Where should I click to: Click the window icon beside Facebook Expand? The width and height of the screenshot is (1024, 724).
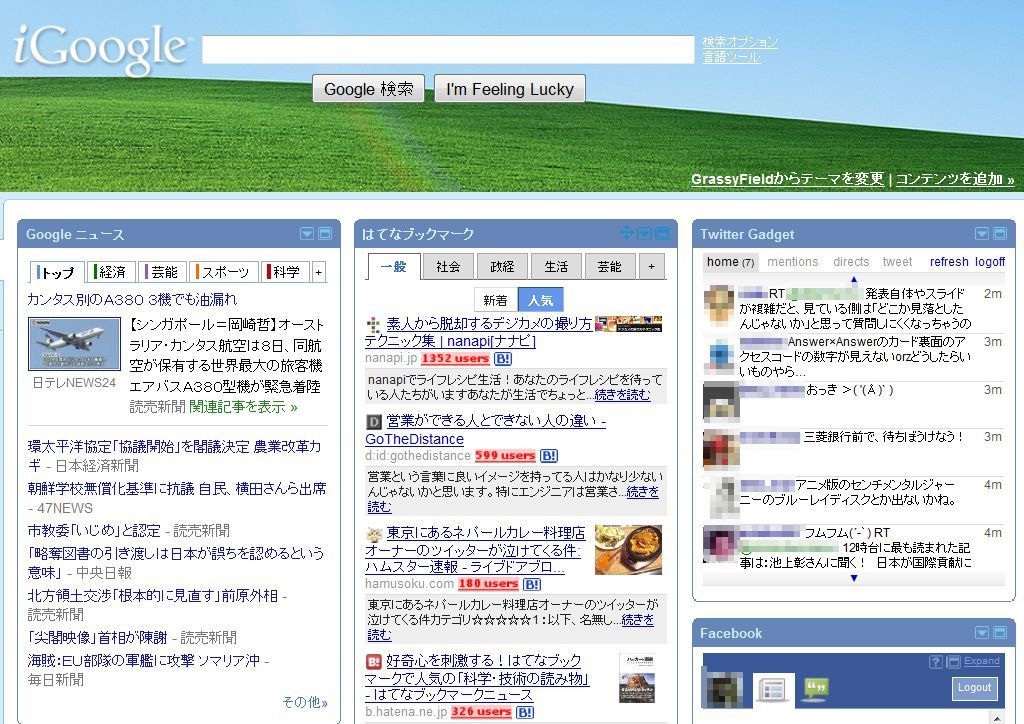tap(953, 662)
